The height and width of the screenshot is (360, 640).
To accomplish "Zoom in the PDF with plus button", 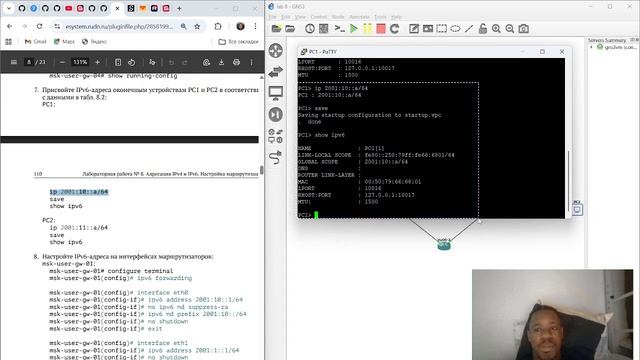I will 97,62.
